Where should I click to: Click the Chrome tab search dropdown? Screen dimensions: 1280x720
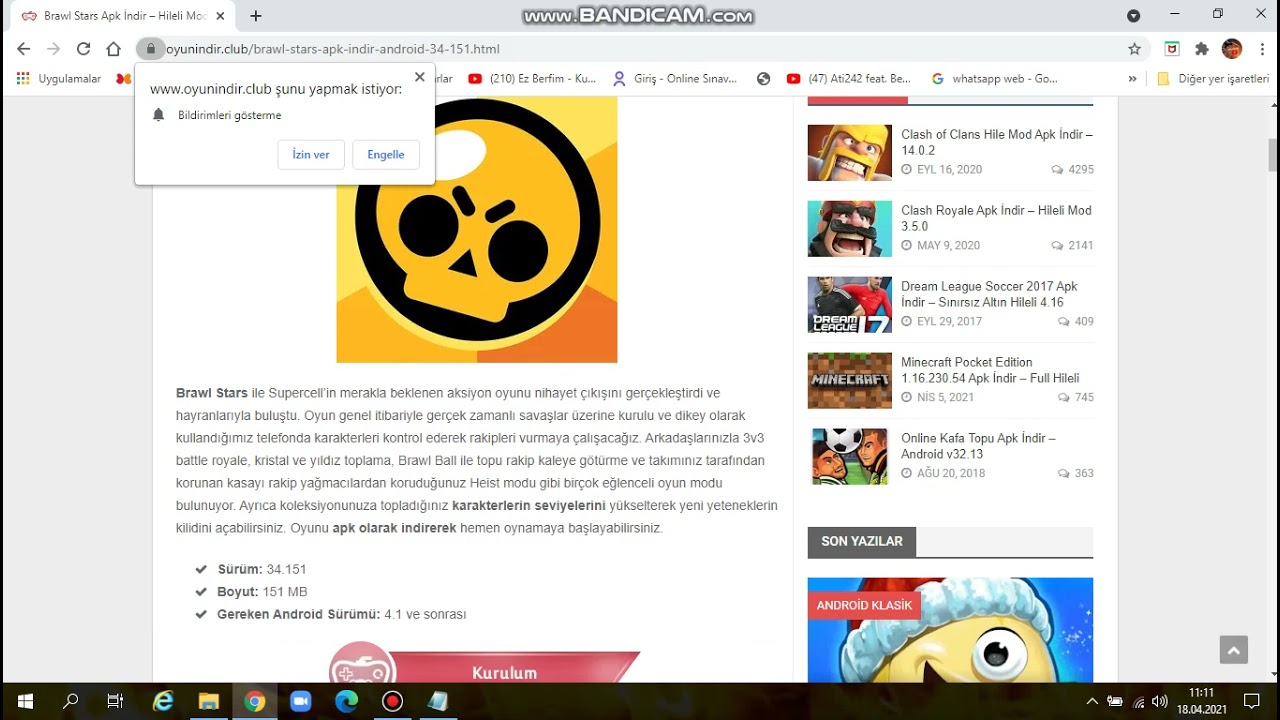click(x=1133, y=16)
